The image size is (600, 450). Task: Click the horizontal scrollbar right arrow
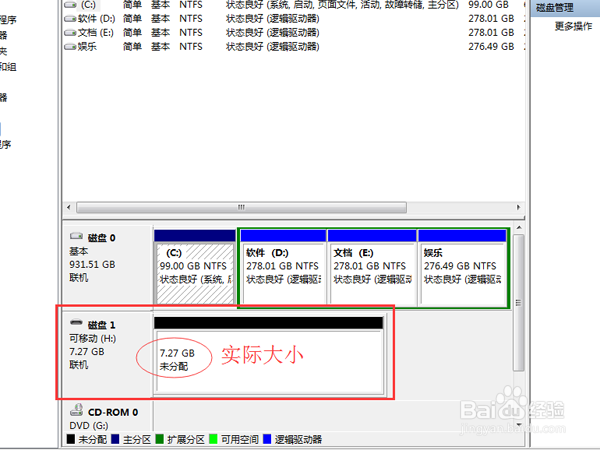coord(518,207)
